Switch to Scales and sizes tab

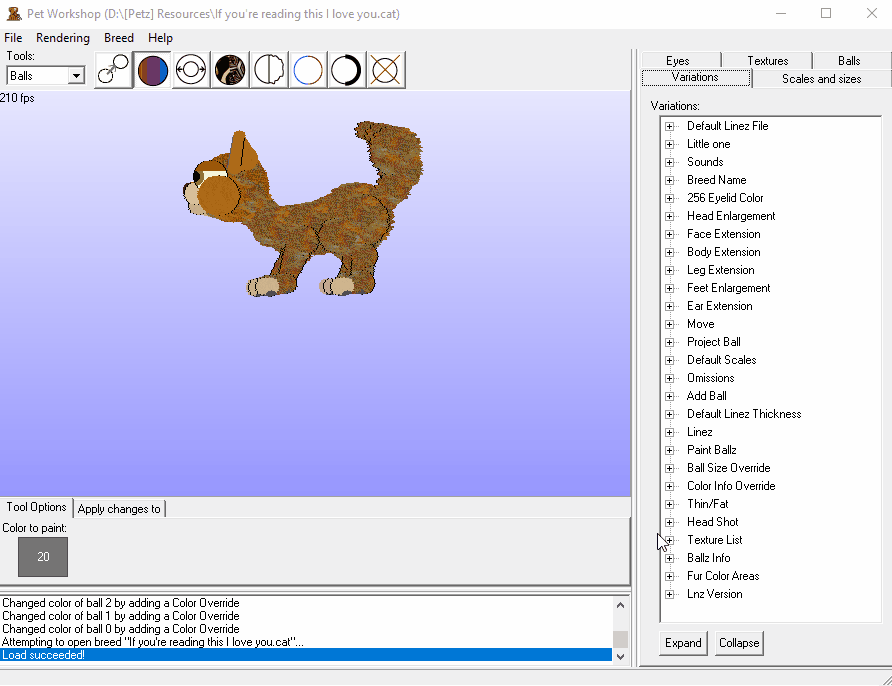[x=821, y=78]
